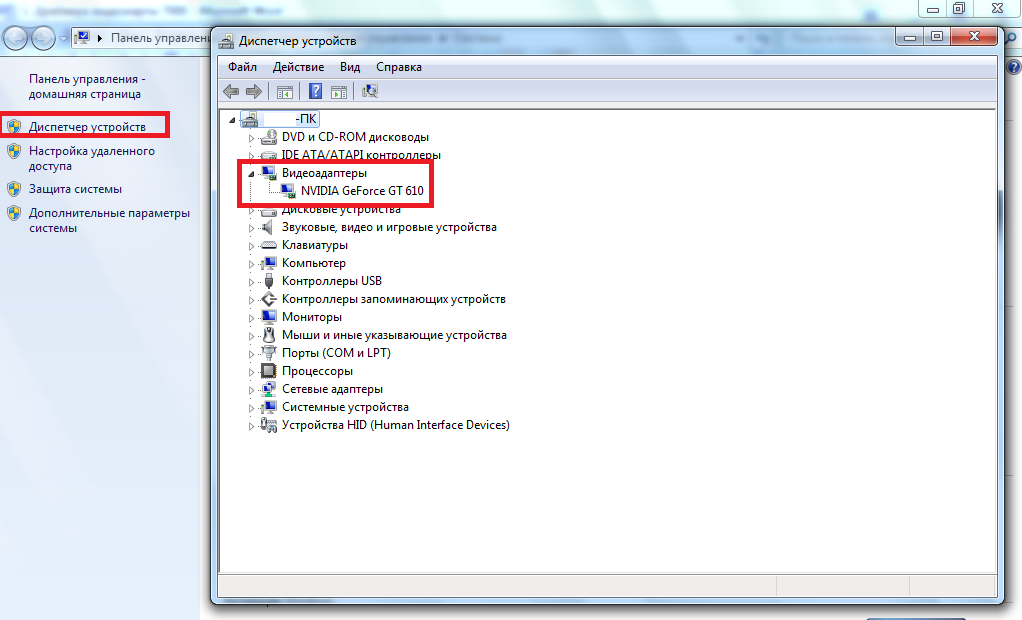
Task: Open the Справка menu
Action: pos(399,67)
